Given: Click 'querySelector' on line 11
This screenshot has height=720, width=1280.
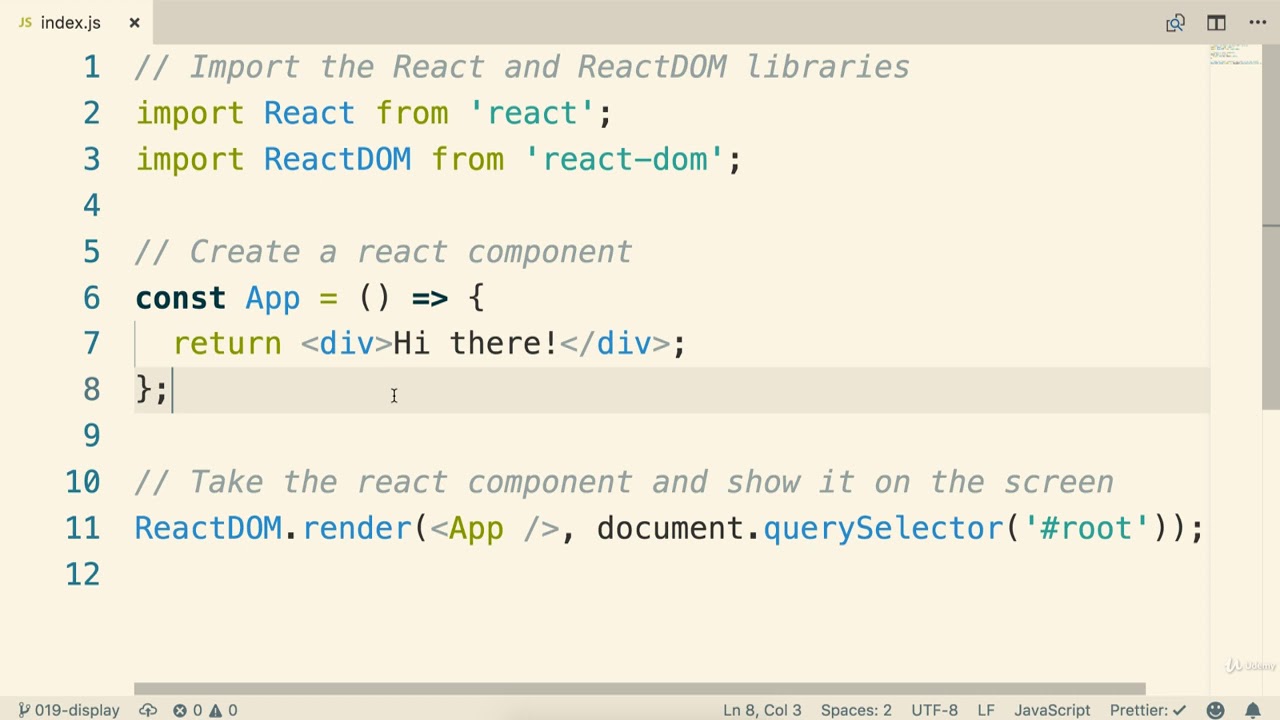Looking at the screenshot, I should coord(883,528).
